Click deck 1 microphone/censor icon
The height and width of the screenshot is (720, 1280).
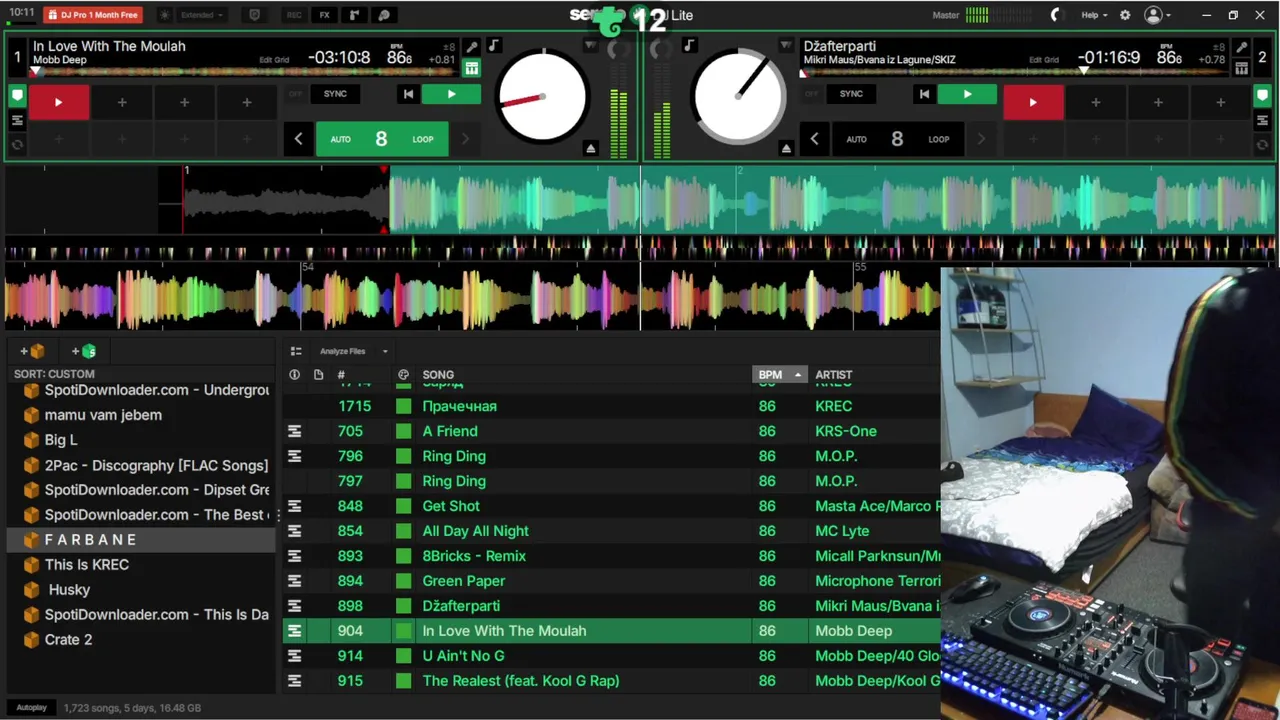pyautogui.click(x=472, y=47)
